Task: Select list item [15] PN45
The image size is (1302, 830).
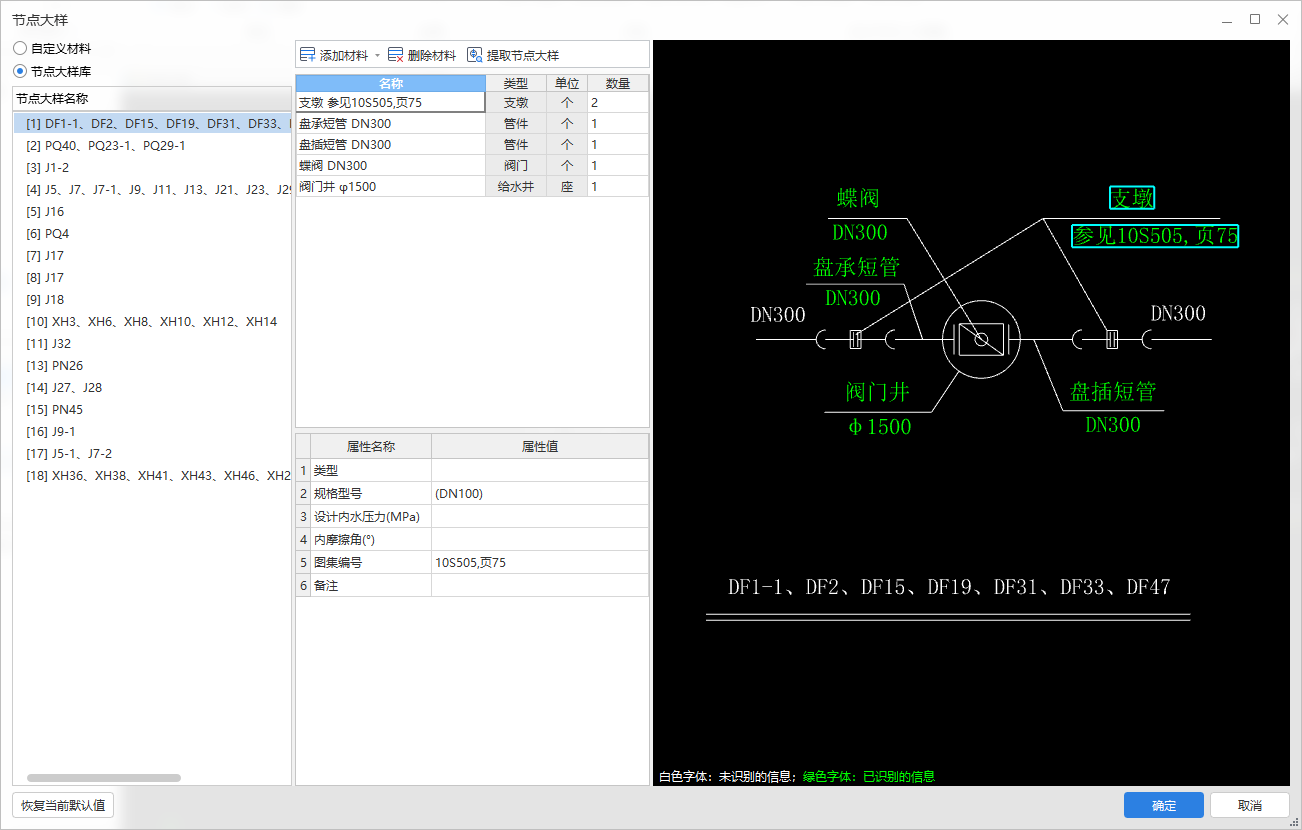Action: pos(152,409)
